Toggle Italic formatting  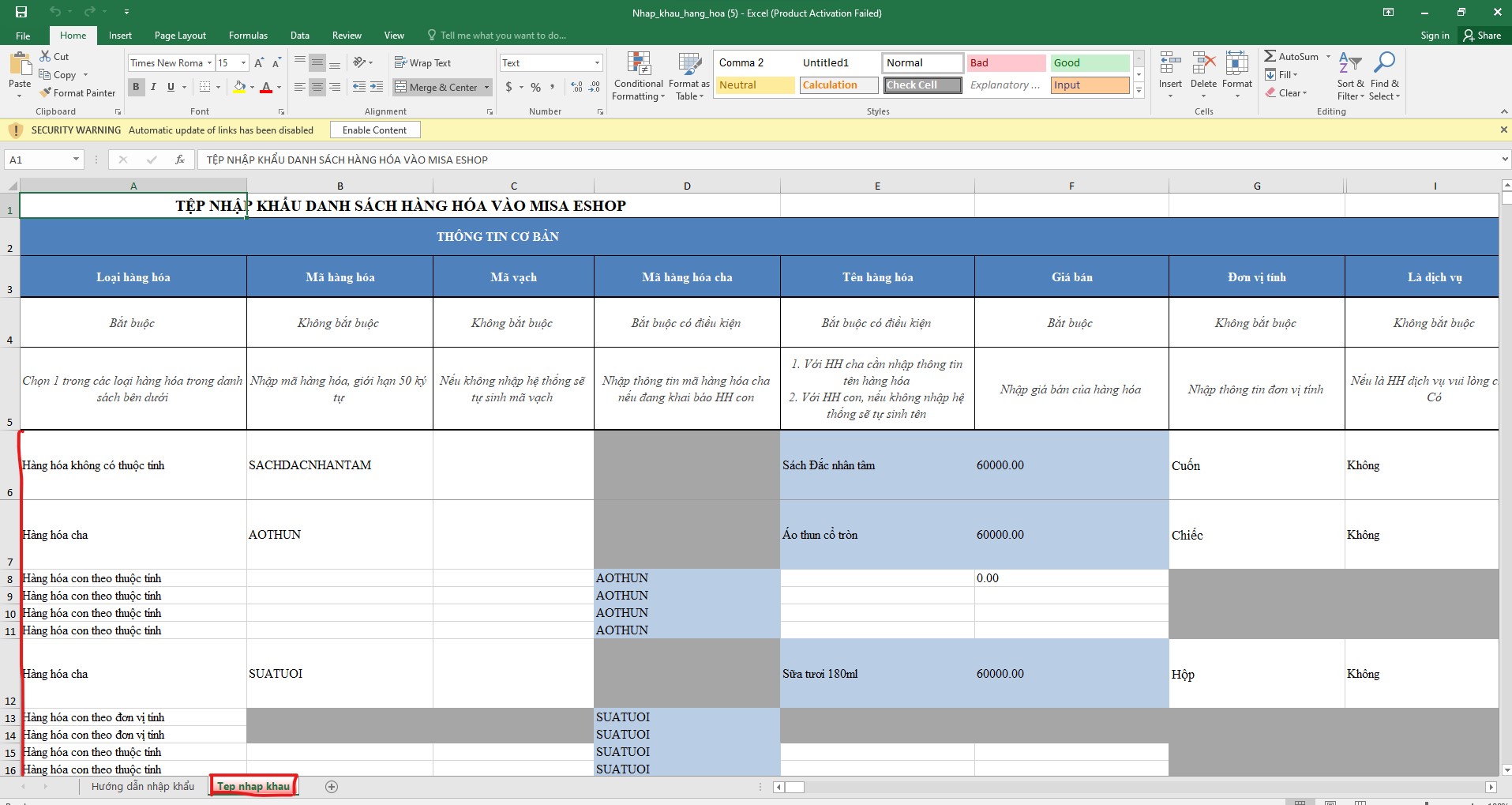pos(153,87)
